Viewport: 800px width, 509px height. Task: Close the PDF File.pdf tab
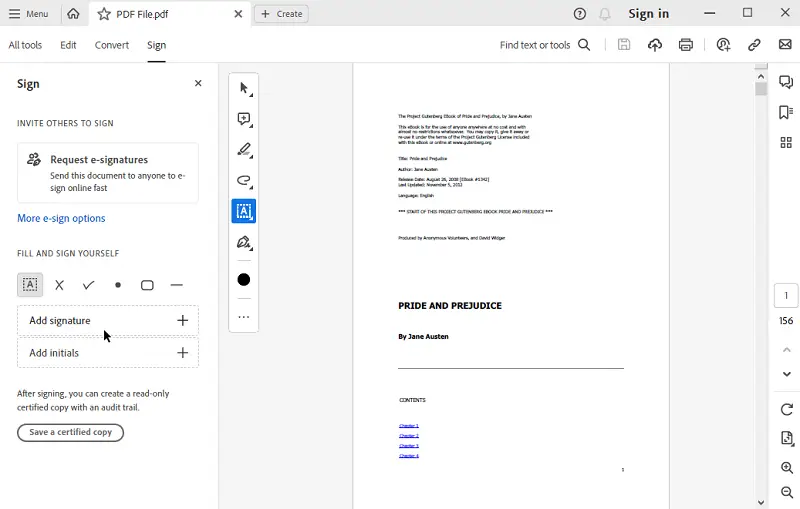(x=238, y=14)
